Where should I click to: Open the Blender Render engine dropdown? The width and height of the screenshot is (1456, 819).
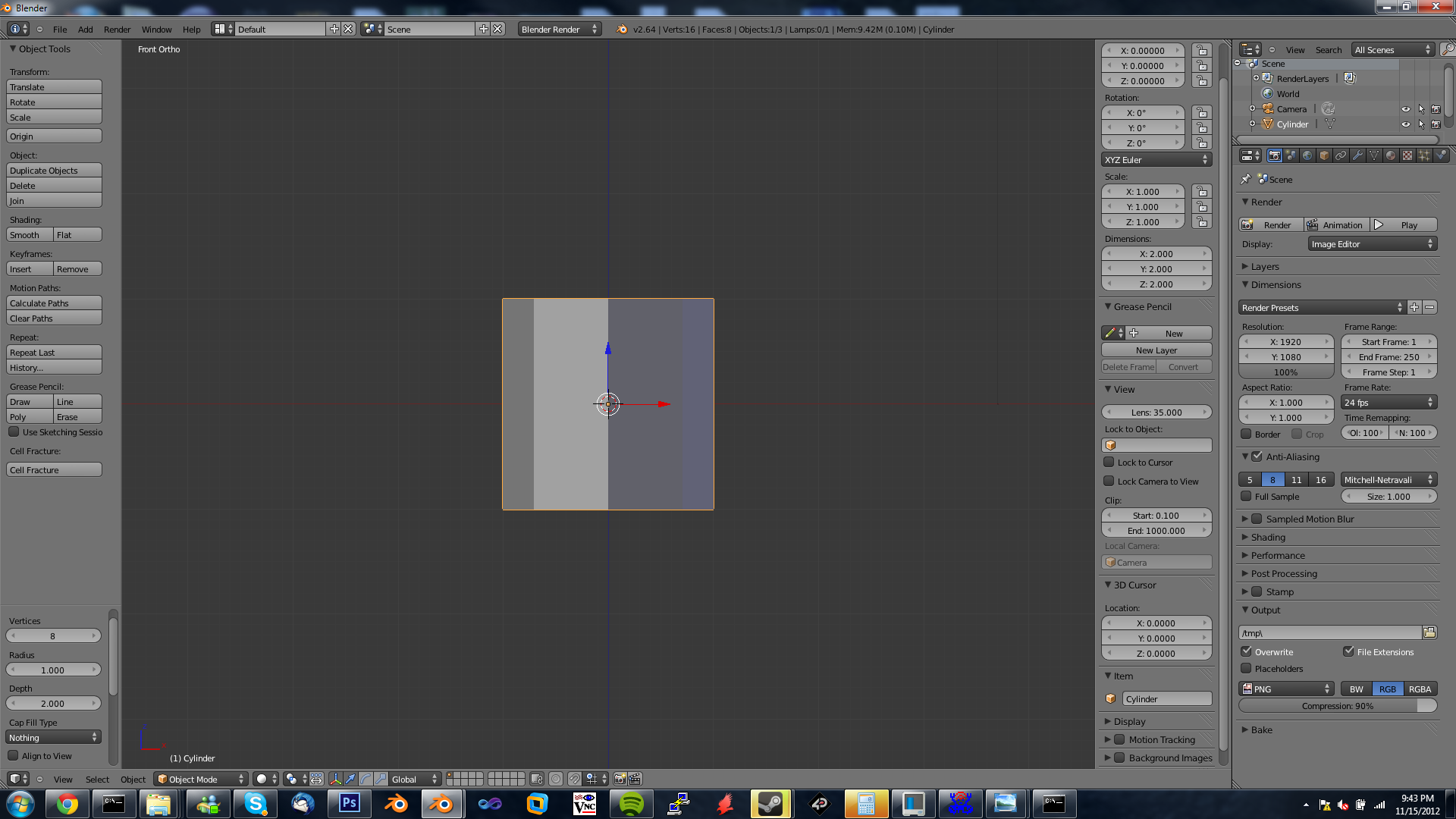[560, 29]
